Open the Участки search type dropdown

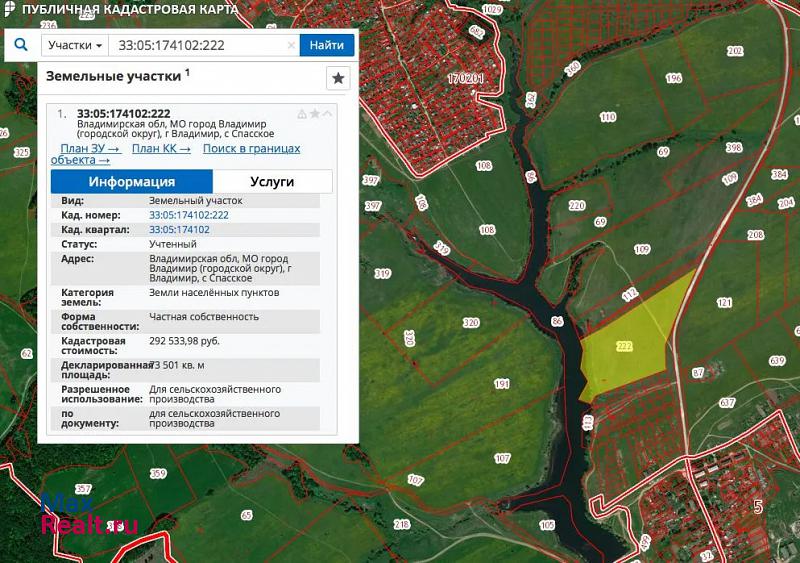(x=75, y=45)
